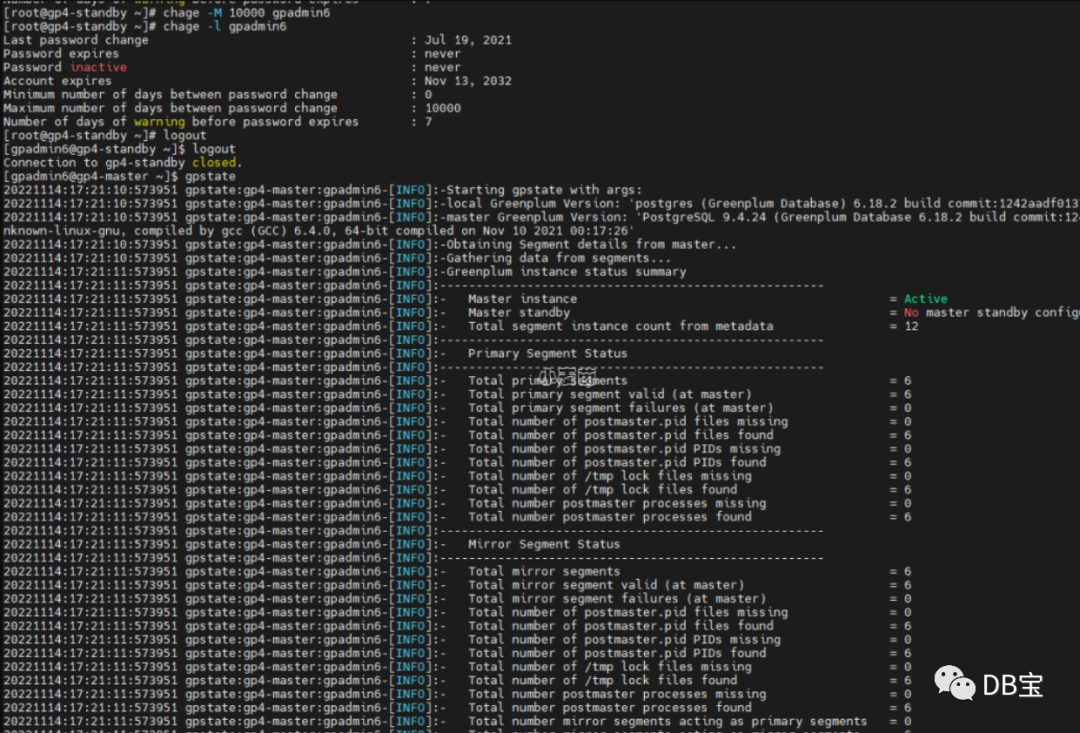Select the 'compiled by gcc (GCC) 6.4.0' text
The height and width of the screenshot is (733, 1080).
pyautogui.click(x=236, y=231)
